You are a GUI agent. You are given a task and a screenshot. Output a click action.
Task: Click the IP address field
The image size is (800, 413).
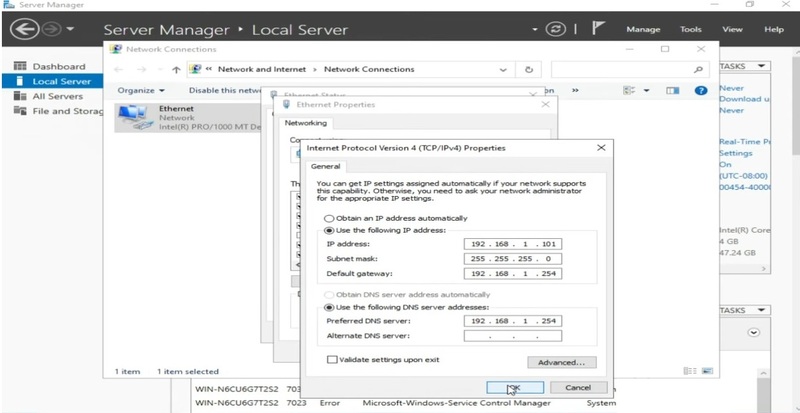point(513,244)
